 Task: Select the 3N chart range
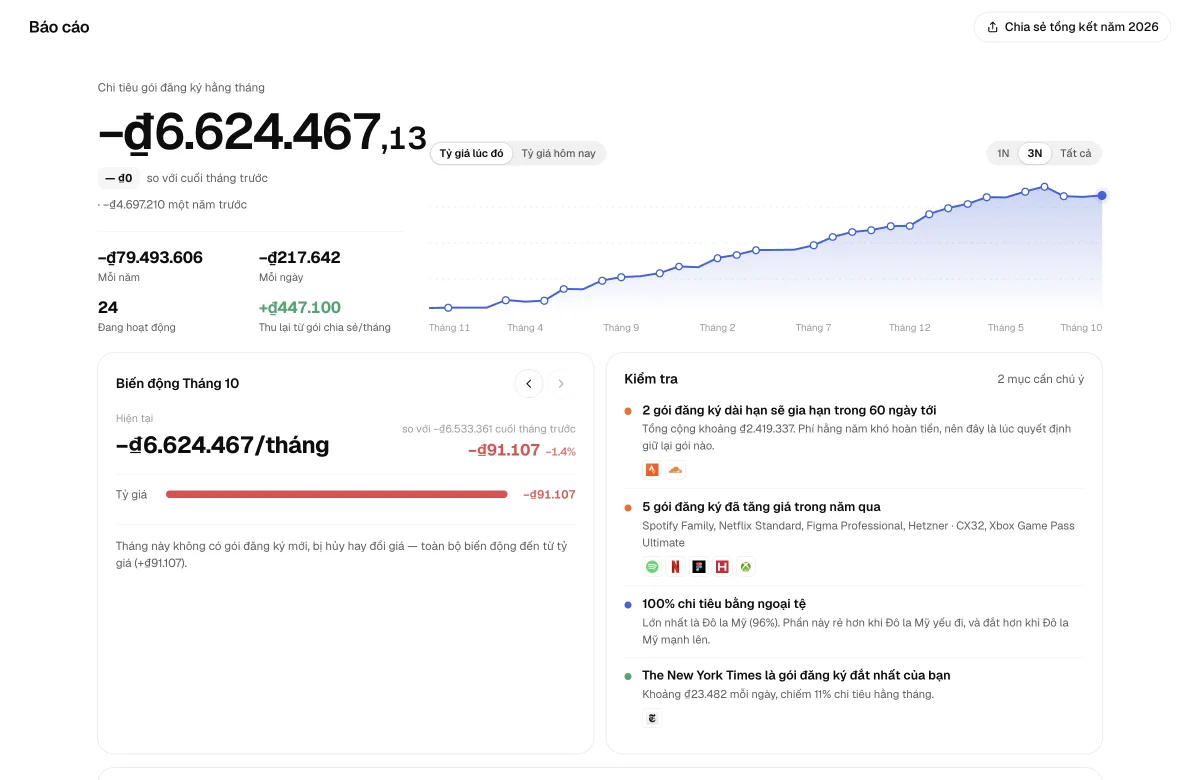[1035, 153]
